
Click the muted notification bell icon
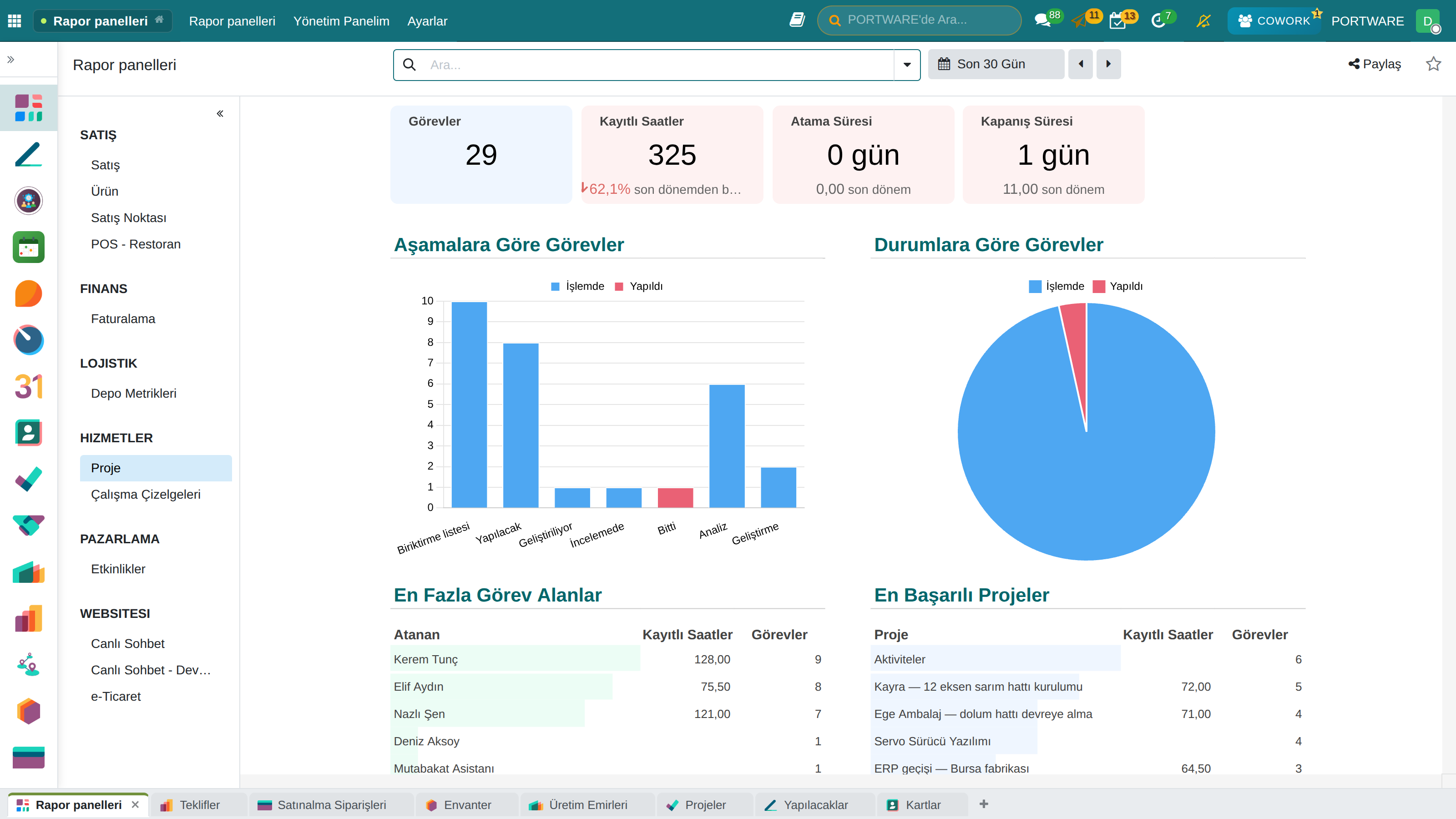coord(1203,21)
